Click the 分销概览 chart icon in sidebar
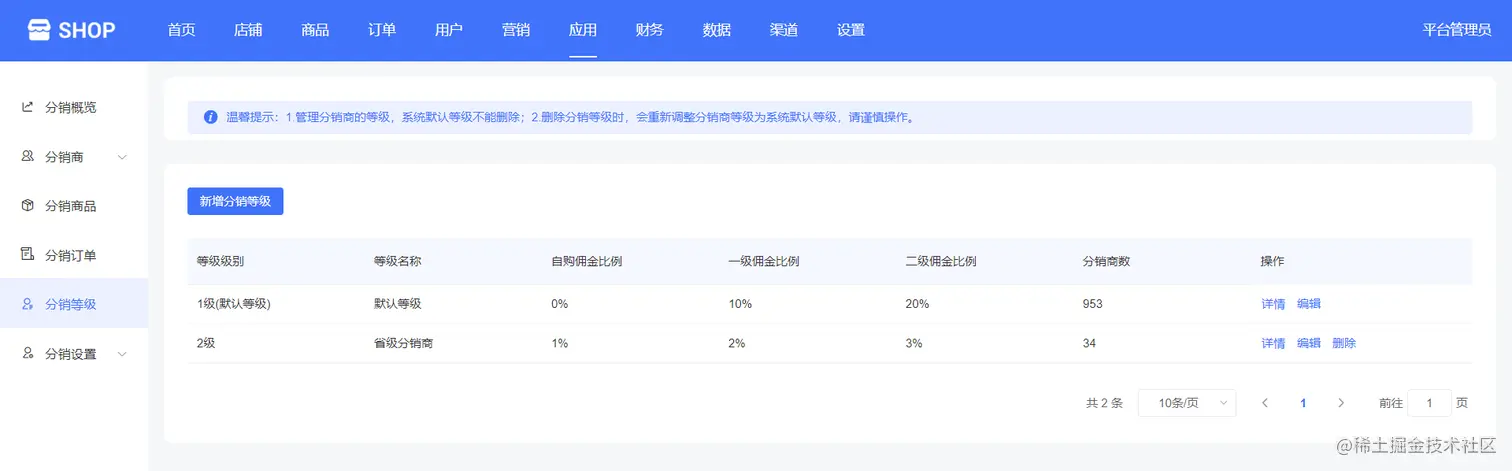Image resolution: width=1512 pixels, height=471 pixels. coord(28,107)
